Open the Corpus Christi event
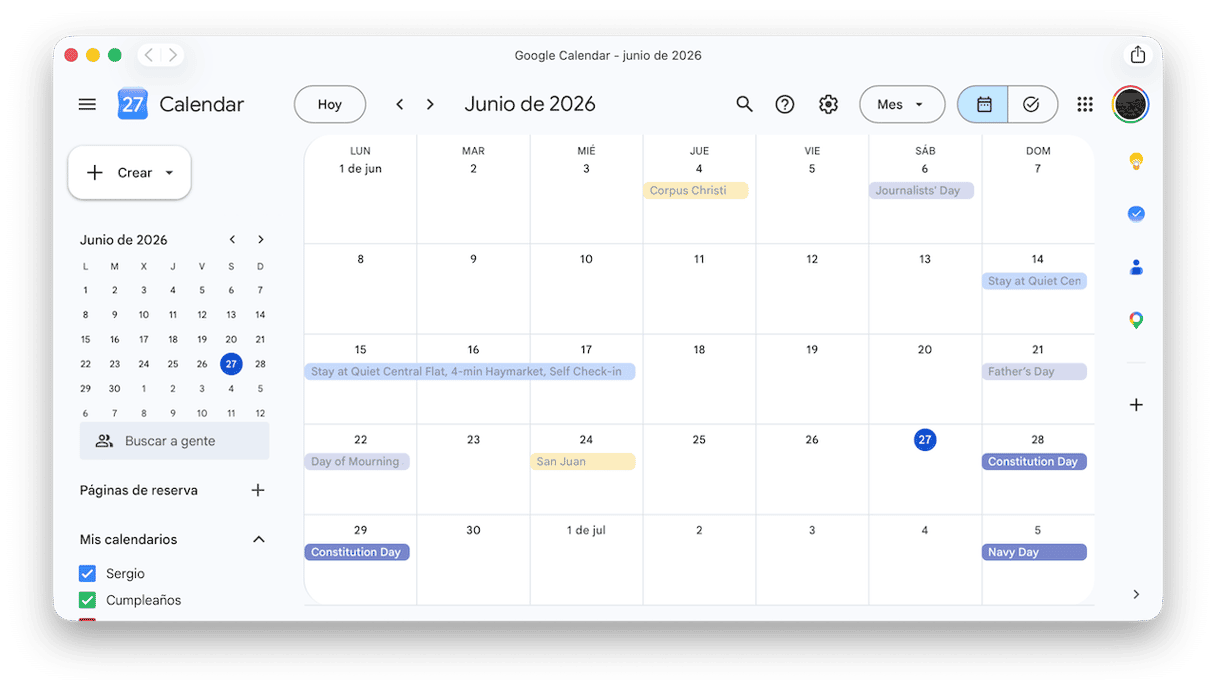This screenshot has height=691, width=1216. coord(695,190)
